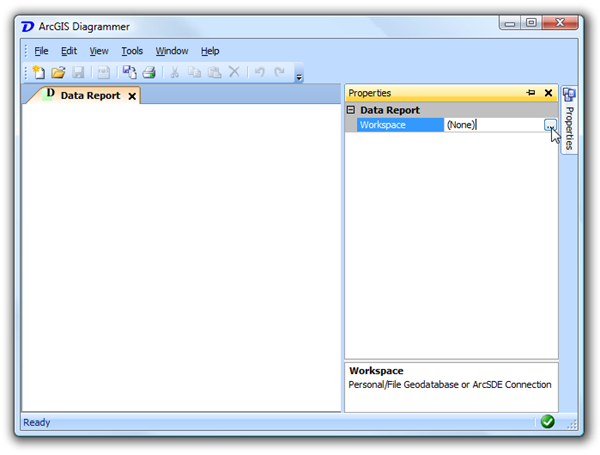Open the Workspace browse ellipsis button
The image size is (600, 455).
point(550,125)
